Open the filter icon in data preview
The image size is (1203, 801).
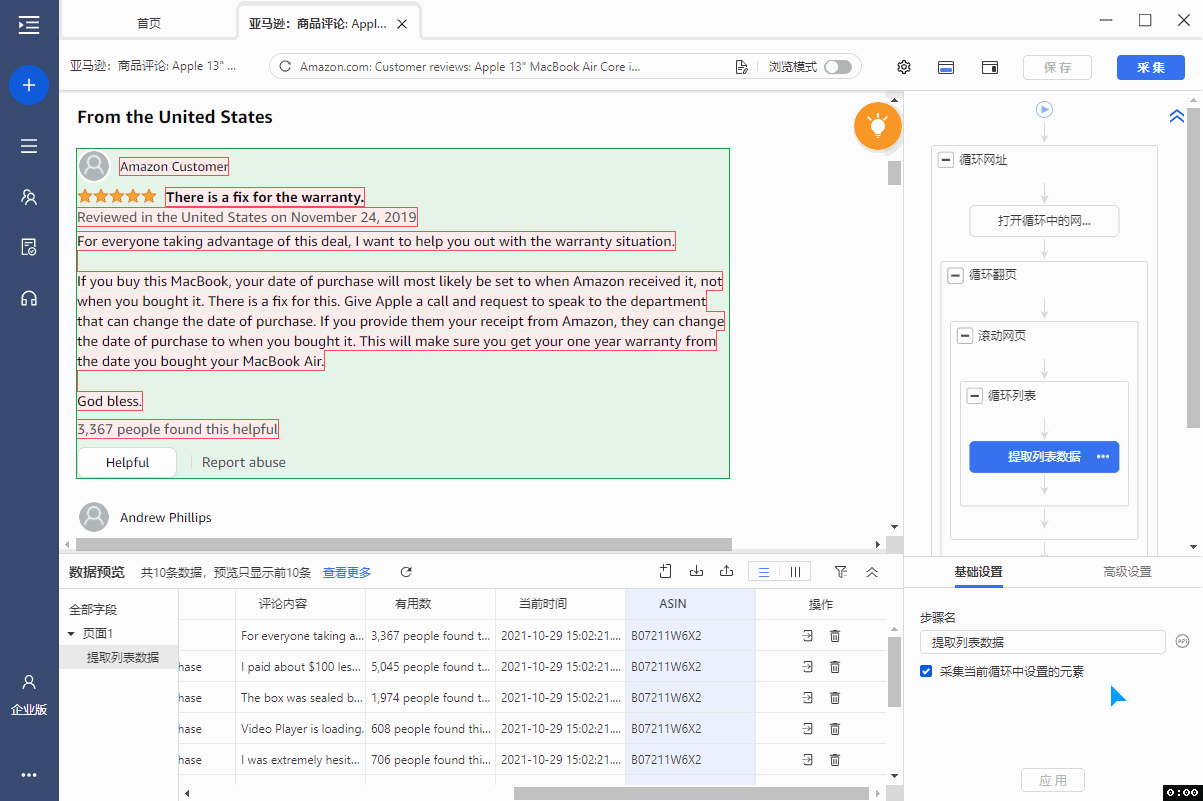pos(841,572)
